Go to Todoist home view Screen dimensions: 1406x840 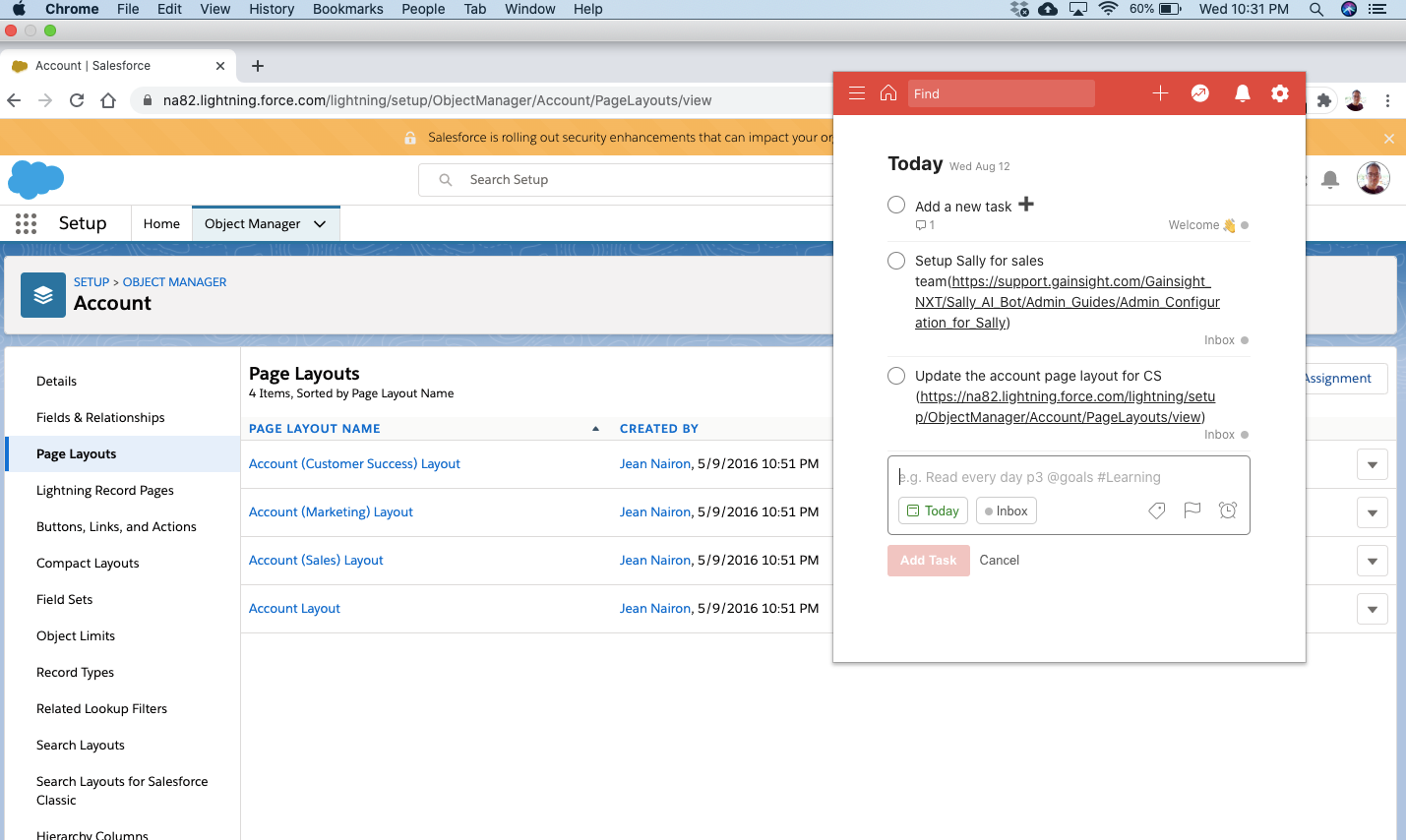pyautogui.click(x=888, y=92)
